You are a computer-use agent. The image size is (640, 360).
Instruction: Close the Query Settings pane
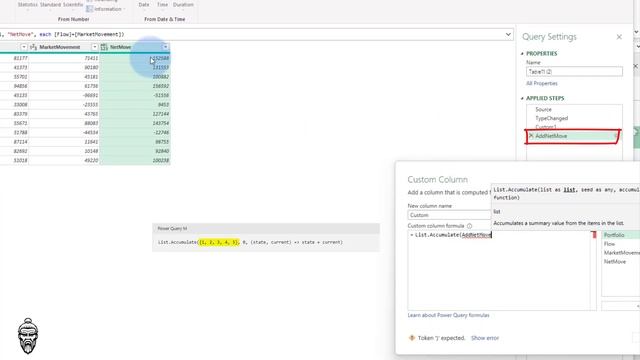[x=619, y=37]
